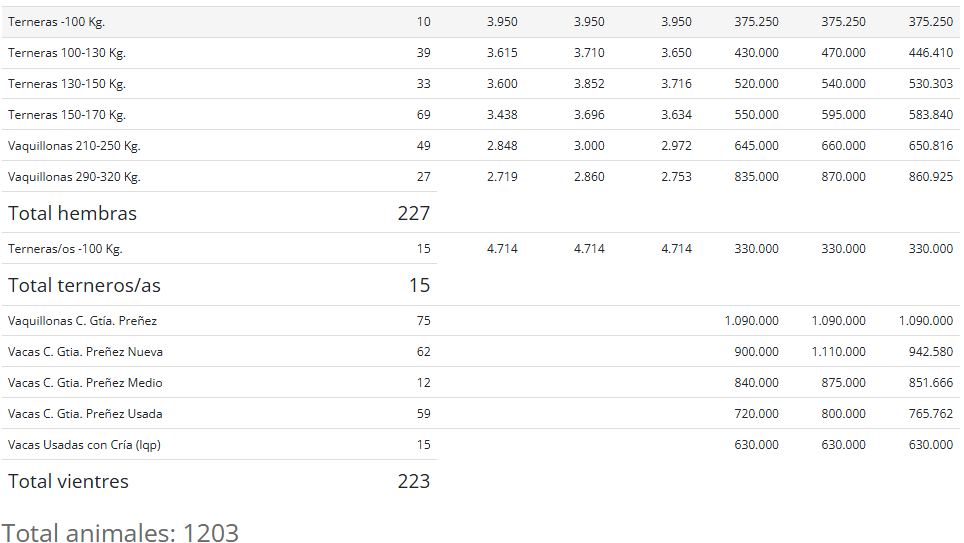Image resolution: width=964 pixels, height=543 pixels.
Task: Click the 227 total hembras count
Action: click(x=414, y=213)
